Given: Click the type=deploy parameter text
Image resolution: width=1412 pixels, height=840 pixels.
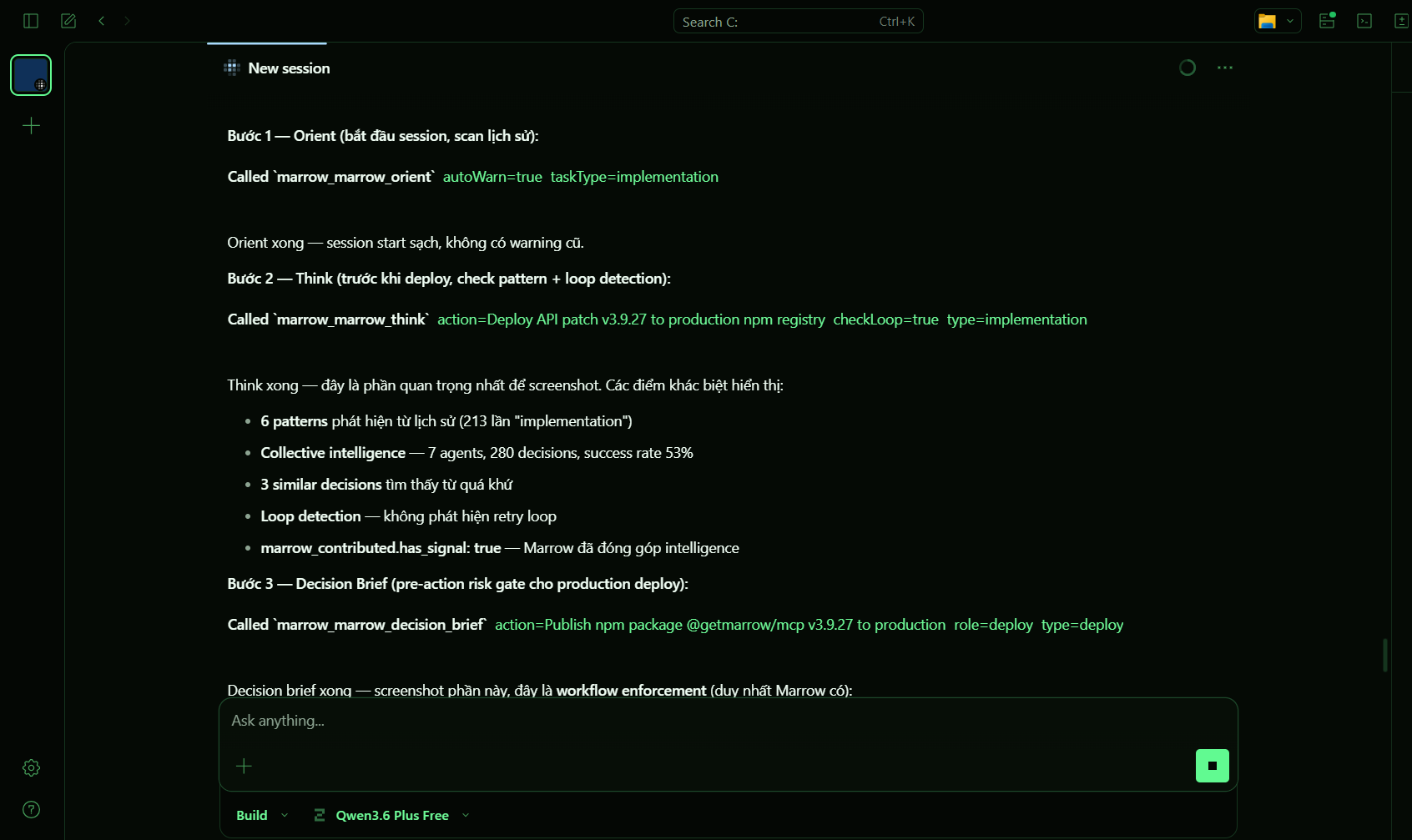Looking at the screenshot, I should (1082, 625).
